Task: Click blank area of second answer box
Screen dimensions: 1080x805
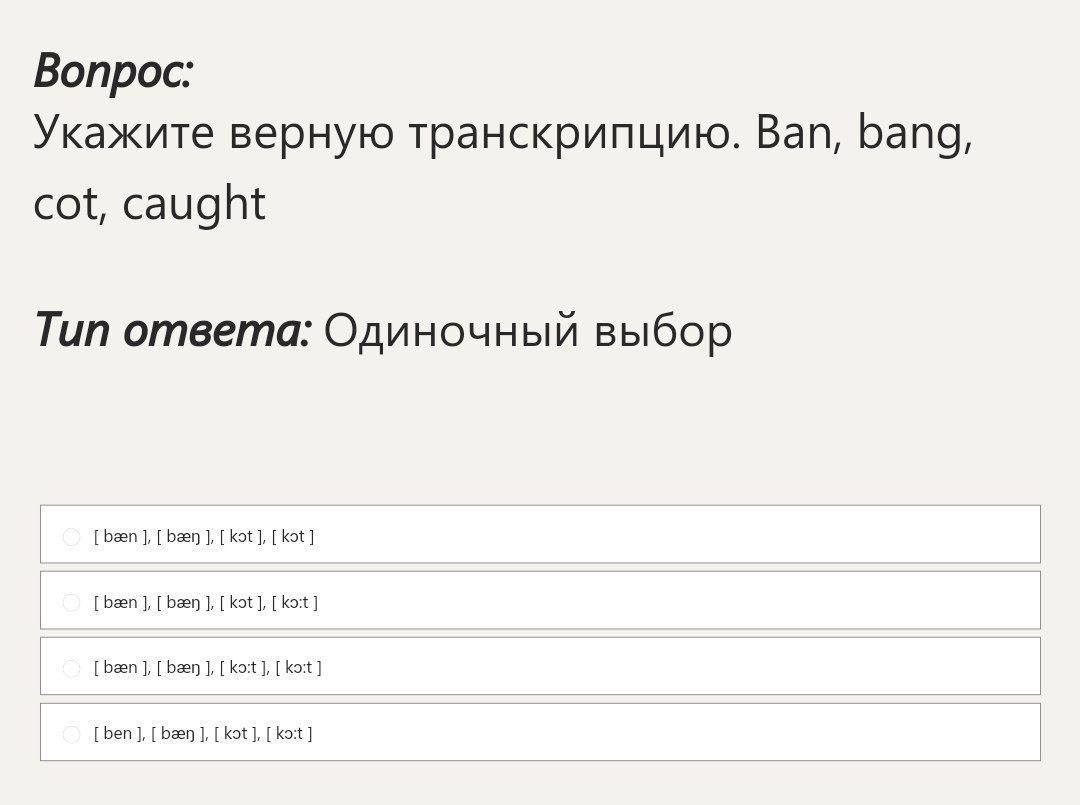Action: [x=680, y=601]
